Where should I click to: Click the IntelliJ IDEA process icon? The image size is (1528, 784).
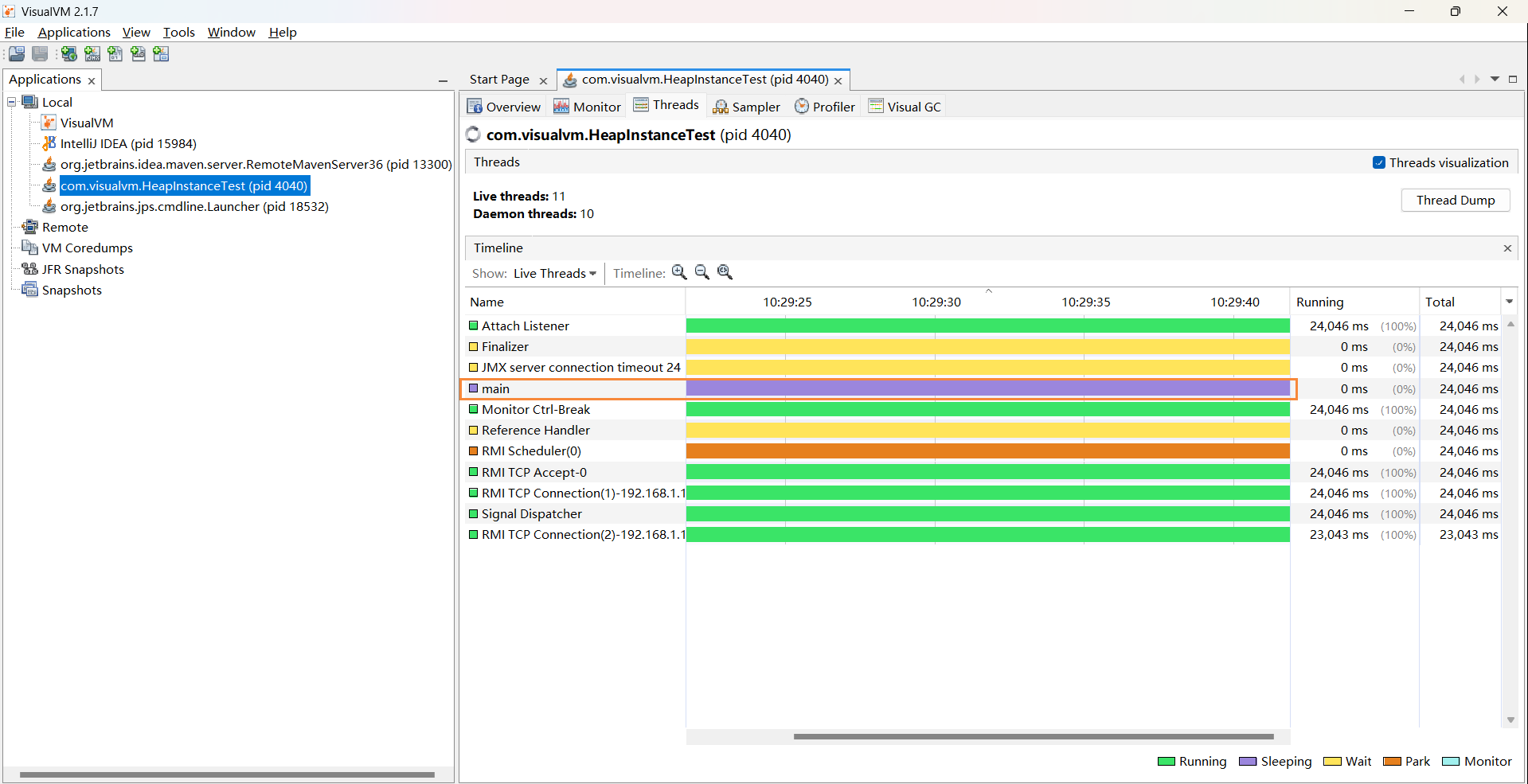coord(49,143)
